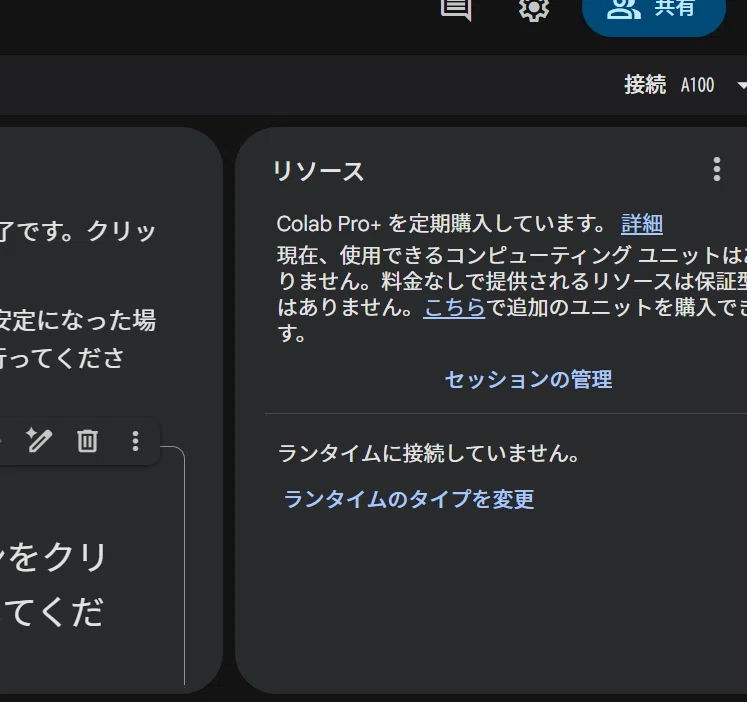The width and height of the screenshot is (747, 702).
Task: Click the リソース panel heading
Action: click(x=318, y=171)
